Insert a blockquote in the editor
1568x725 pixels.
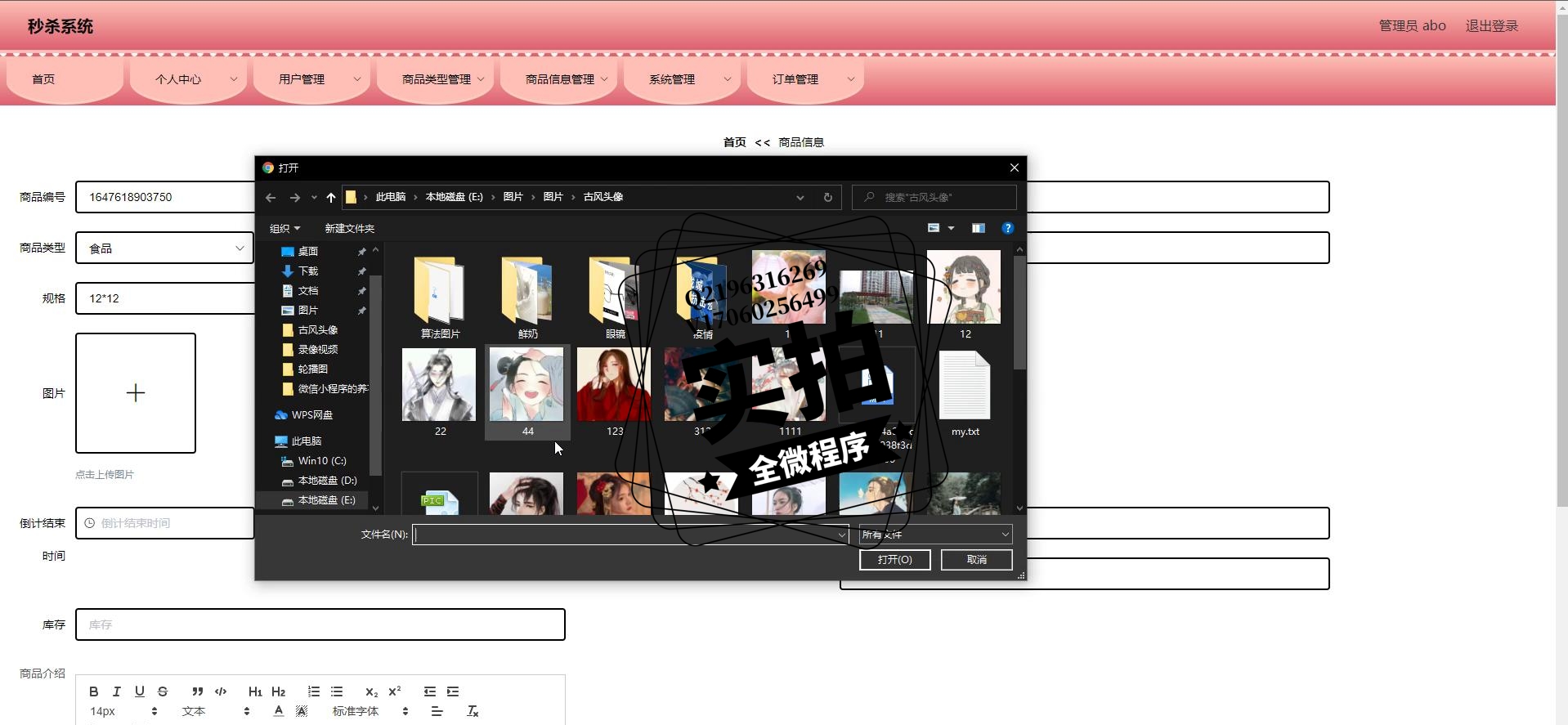click(197, 691)
